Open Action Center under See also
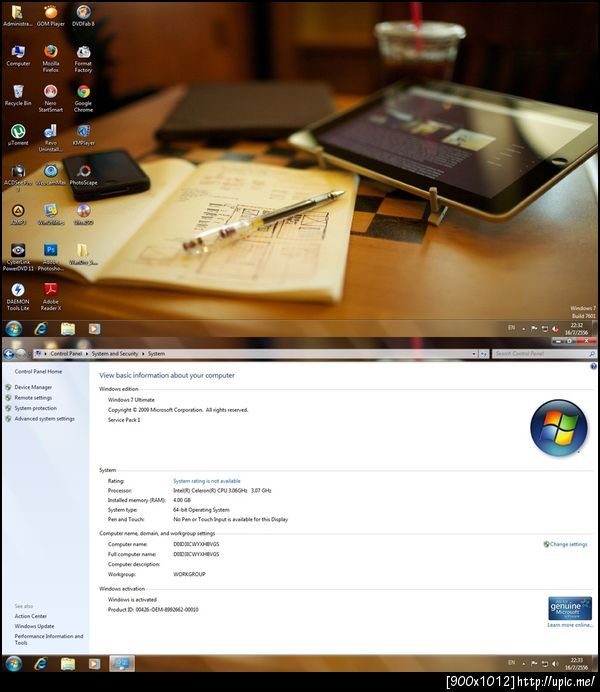This screenshot has width=600, height=692. click(x=30, y=616)
